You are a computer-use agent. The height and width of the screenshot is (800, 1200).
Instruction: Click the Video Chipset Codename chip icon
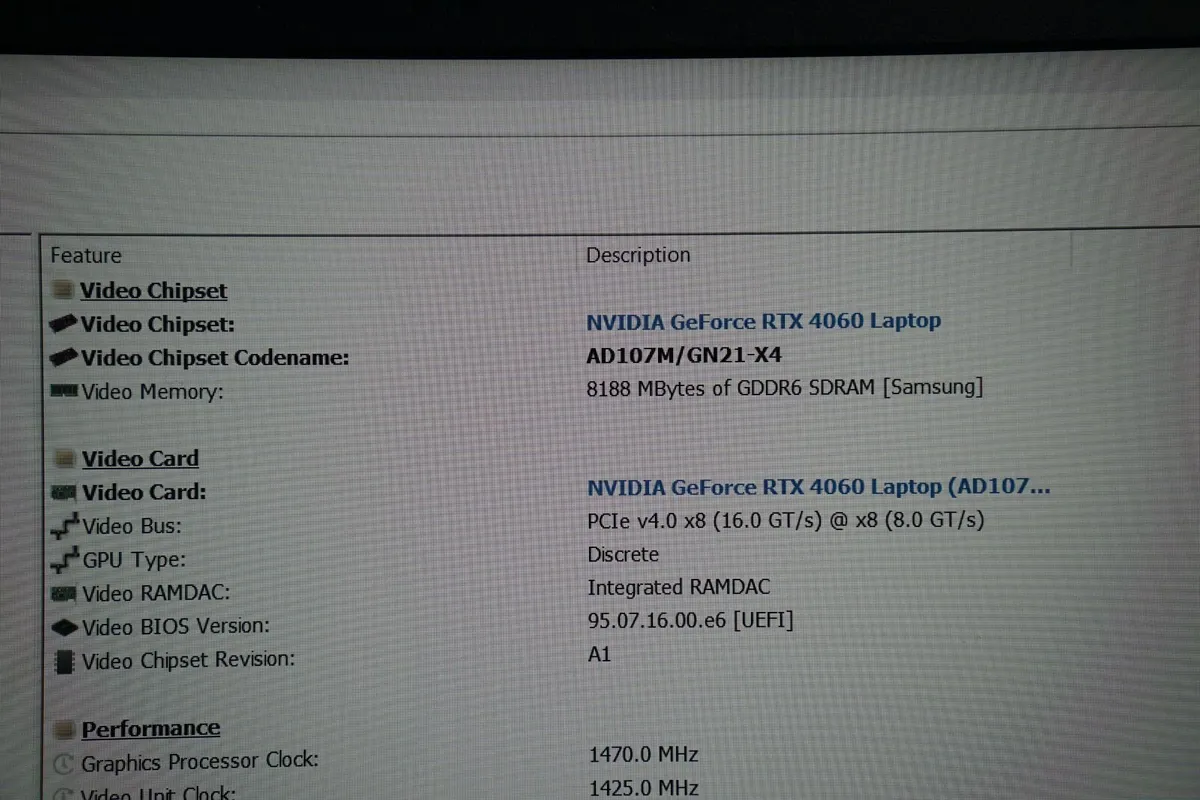click(64, 357)
